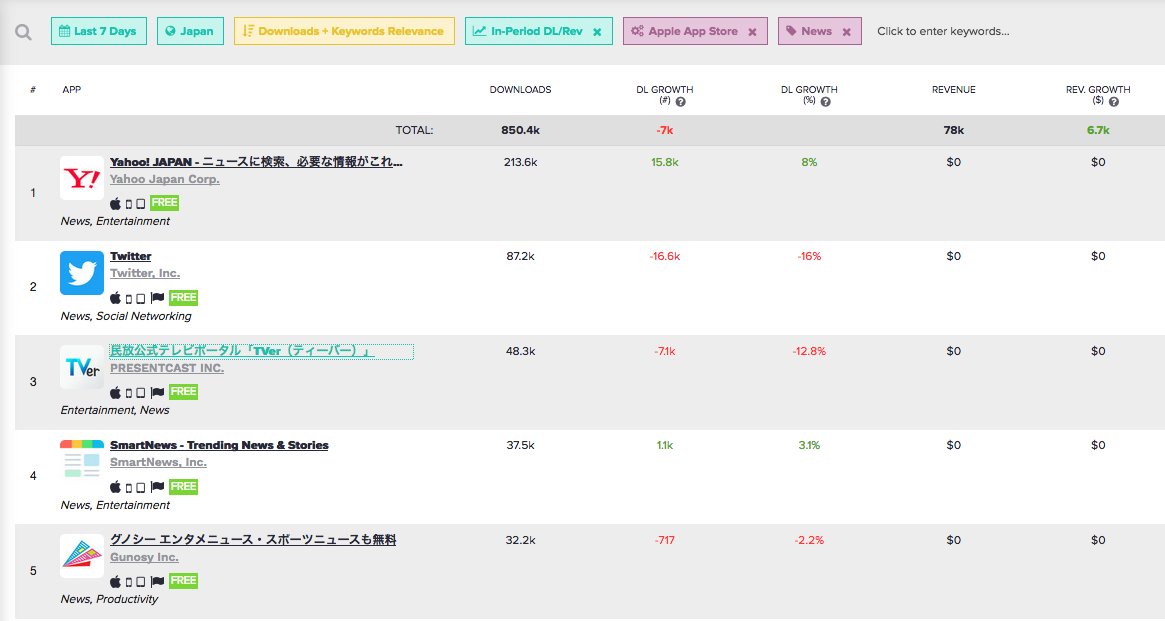Click iPhone device icon in Yahoo! JAPAN row
This screenshot has height=621, width=1165.
coord(129,204)
